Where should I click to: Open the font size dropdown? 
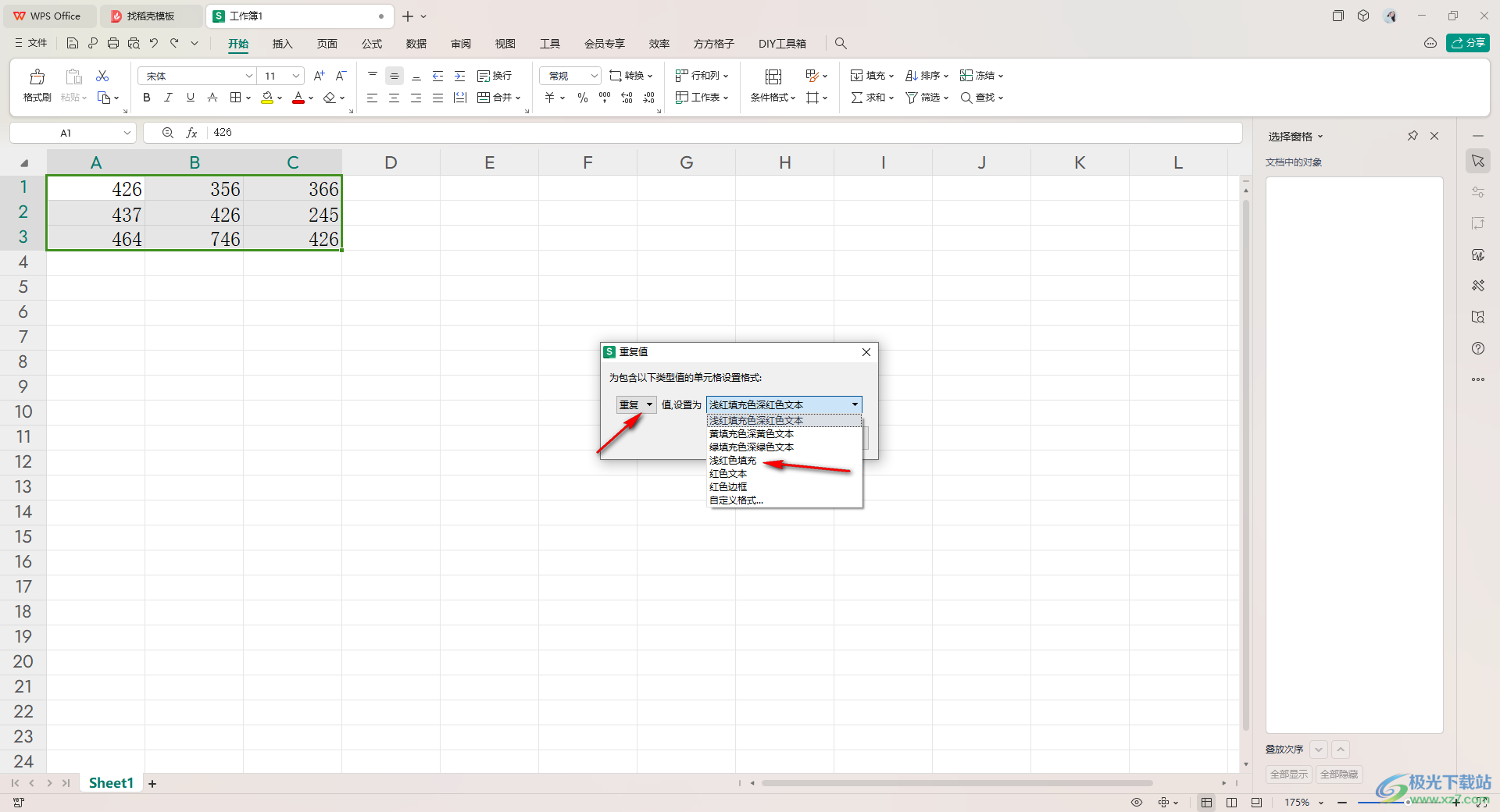(x=296, y=76)
